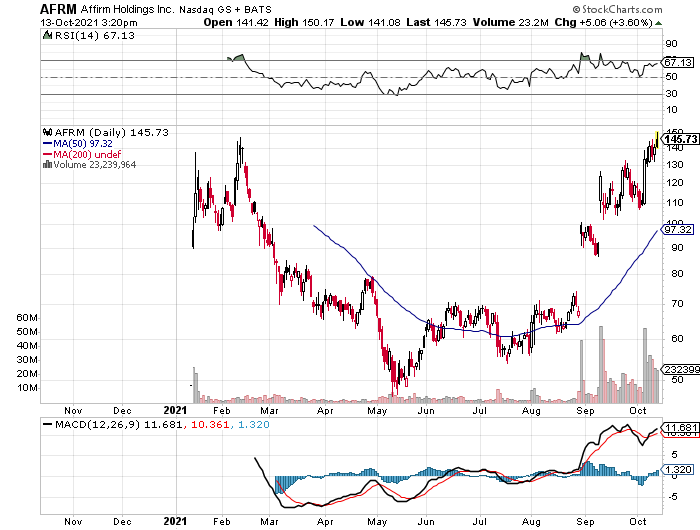This screenshot has height=530, width=700.
Task: Click the Volume 23.2M header value
Action: [x=510, y=22]
